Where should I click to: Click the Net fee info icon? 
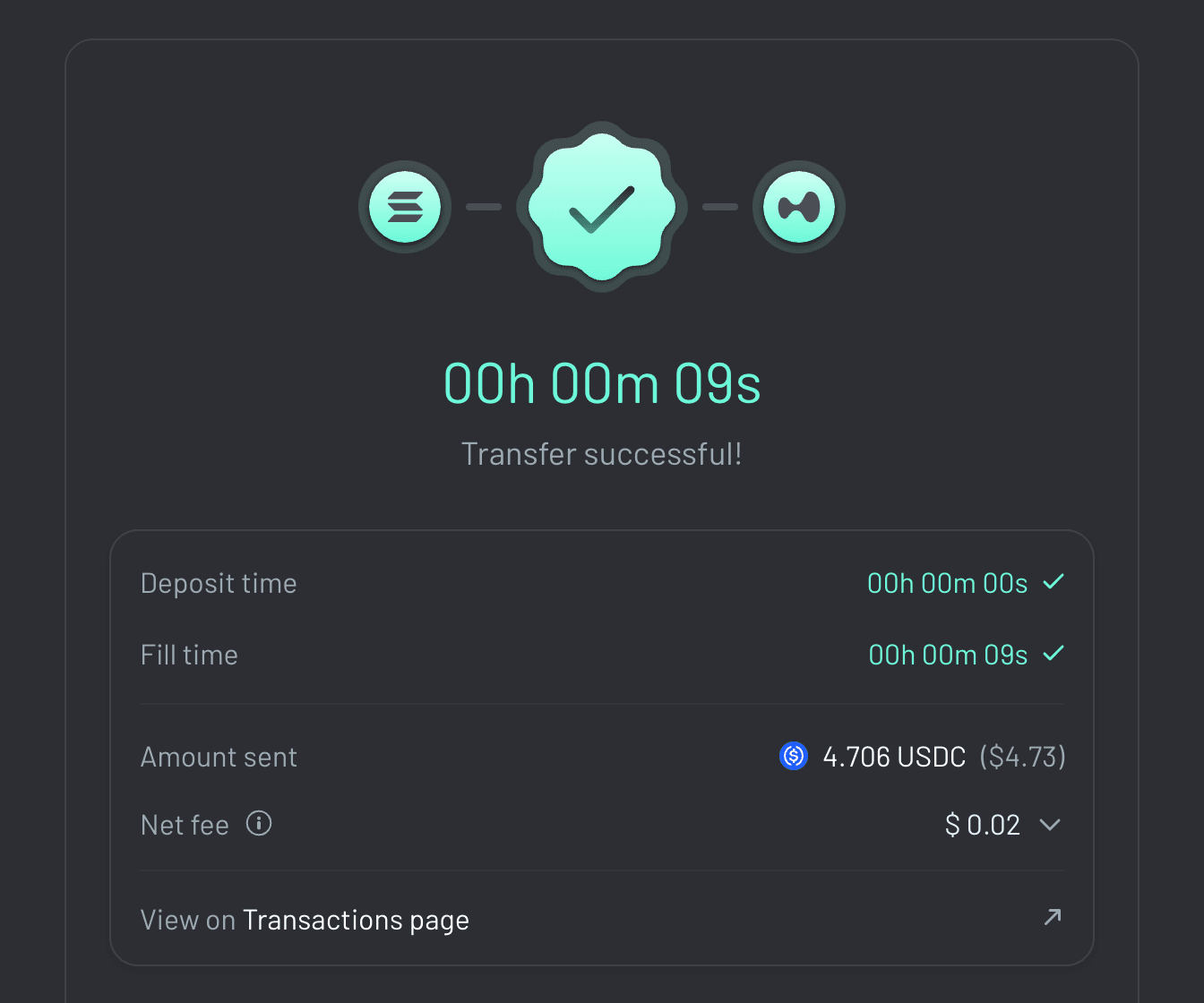[258, 823]
